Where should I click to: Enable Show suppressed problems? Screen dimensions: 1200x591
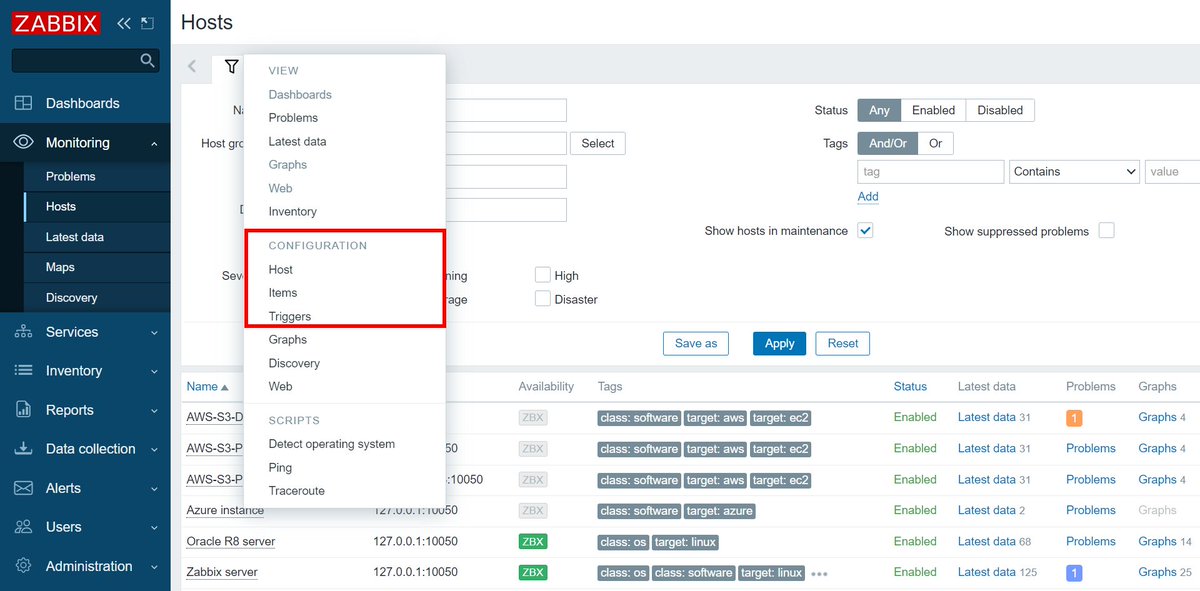pos(1107,230)
